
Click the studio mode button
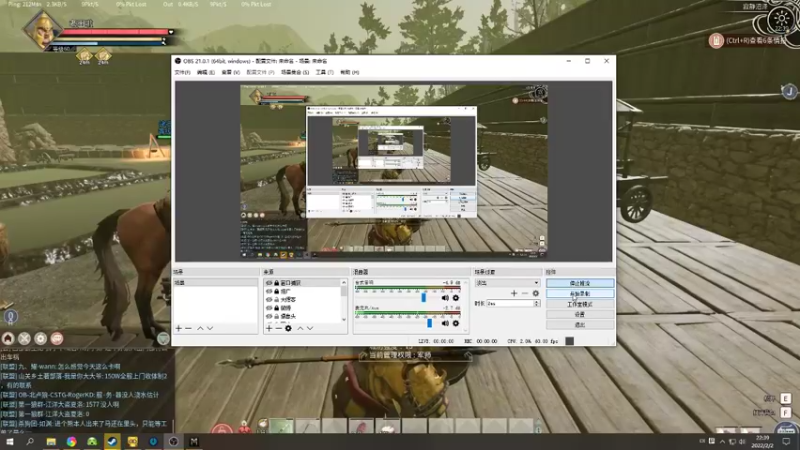580,304
